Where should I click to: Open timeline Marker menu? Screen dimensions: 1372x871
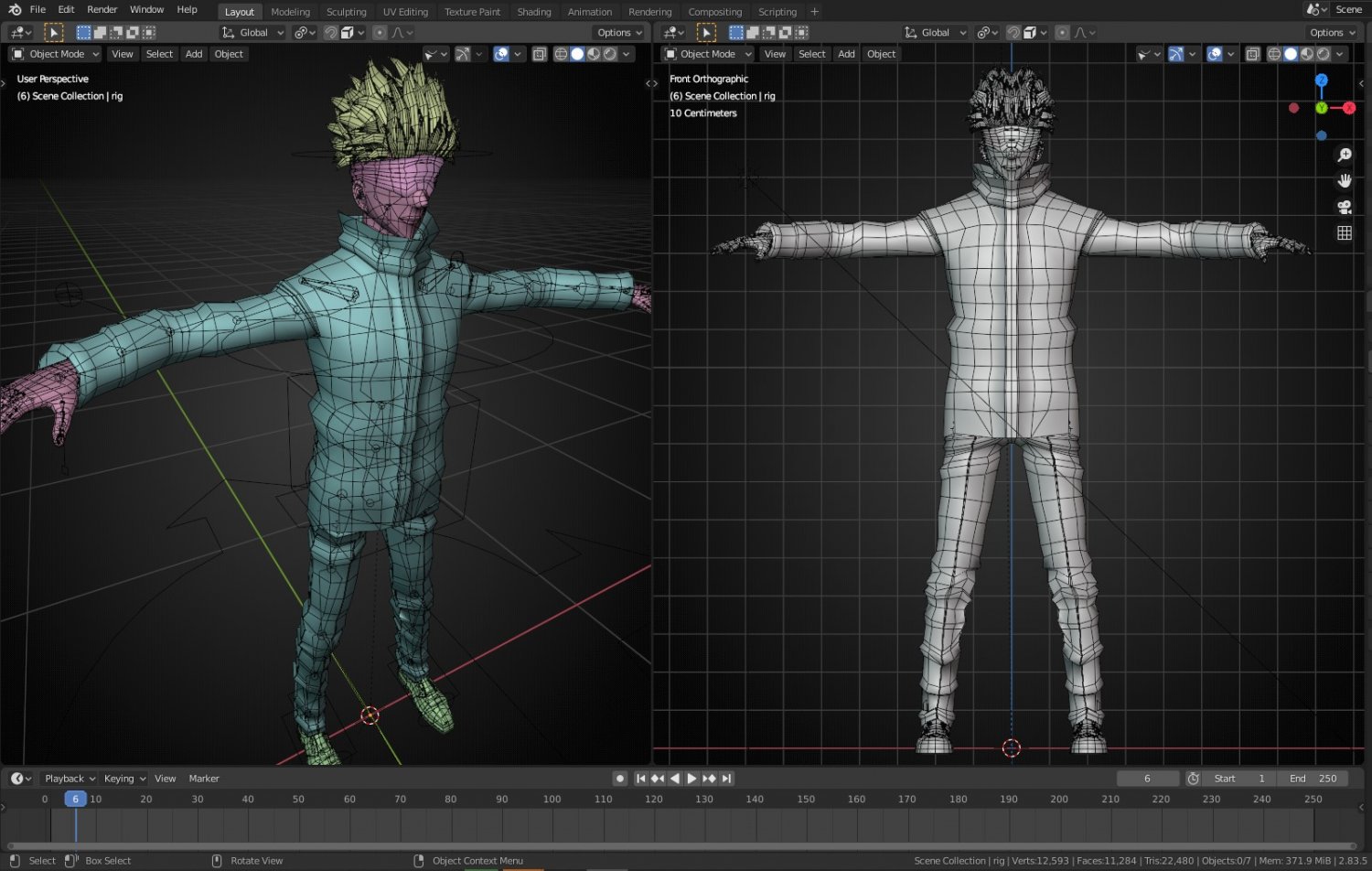point(204,779)
